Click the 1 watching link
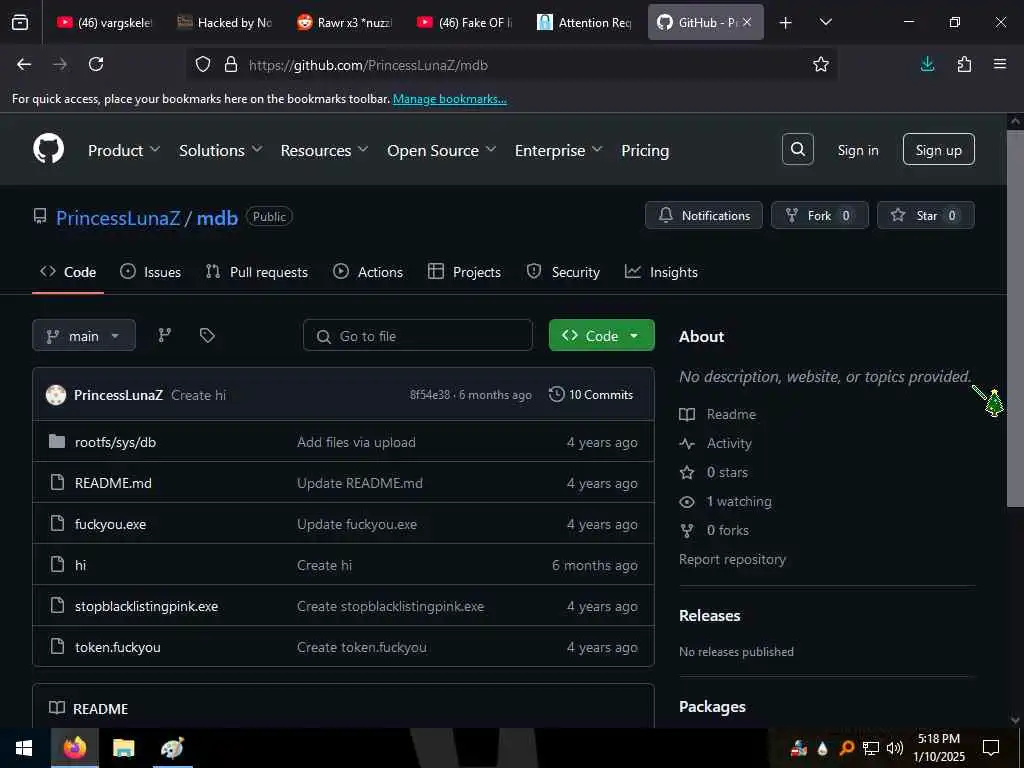Screen dimensions: 1024x768 point(725,501)
